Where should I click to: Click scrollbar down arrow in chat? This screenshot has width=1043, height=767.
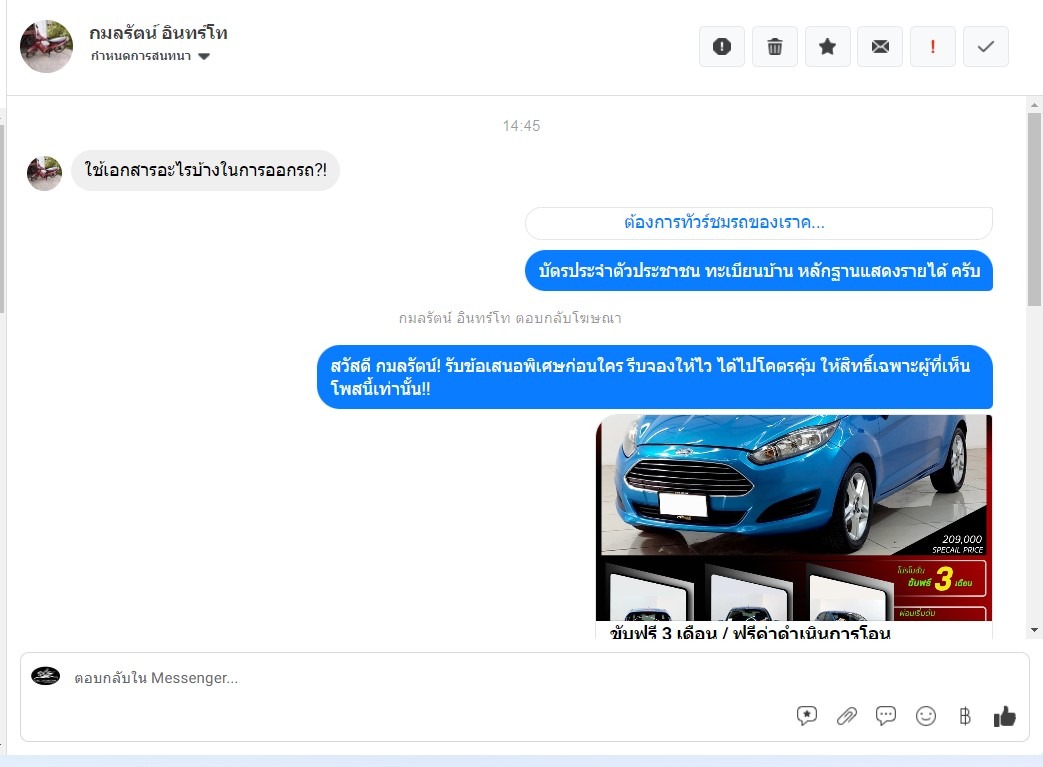(1034, 629)
